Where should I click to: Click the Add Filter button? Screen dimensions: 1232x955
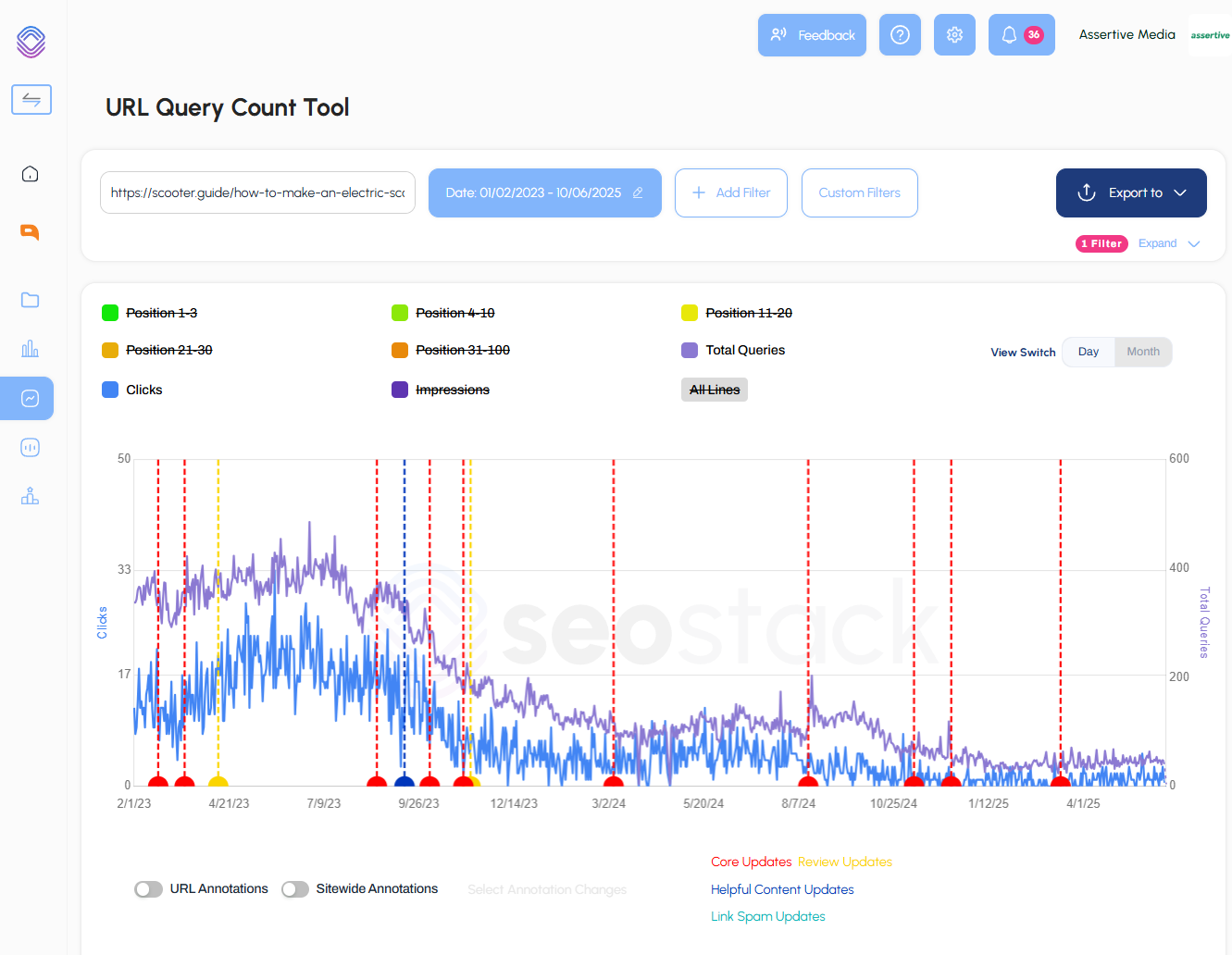(x=730, y=192)
